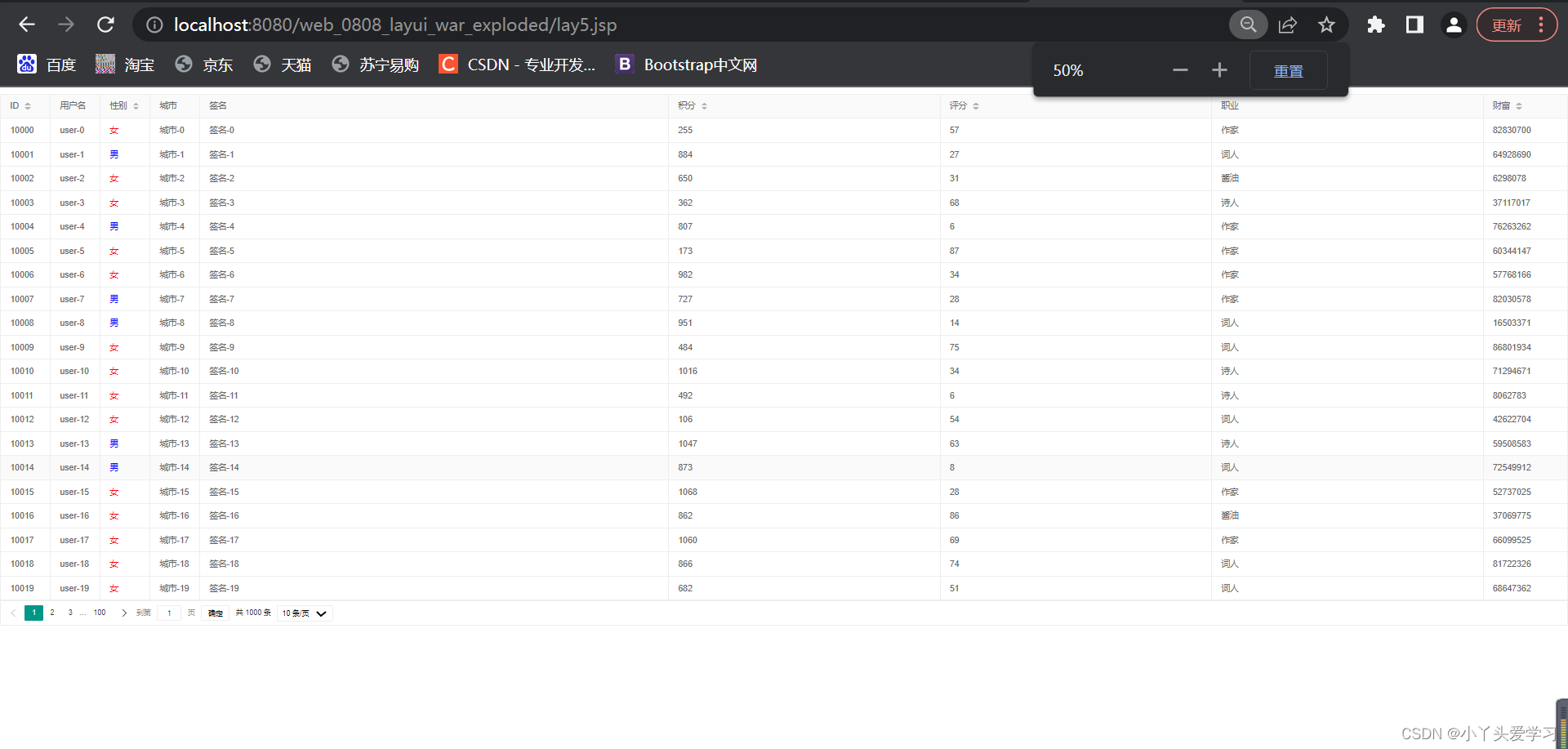
Task: Select current page 1 in pagination
Action: [33, 613]
